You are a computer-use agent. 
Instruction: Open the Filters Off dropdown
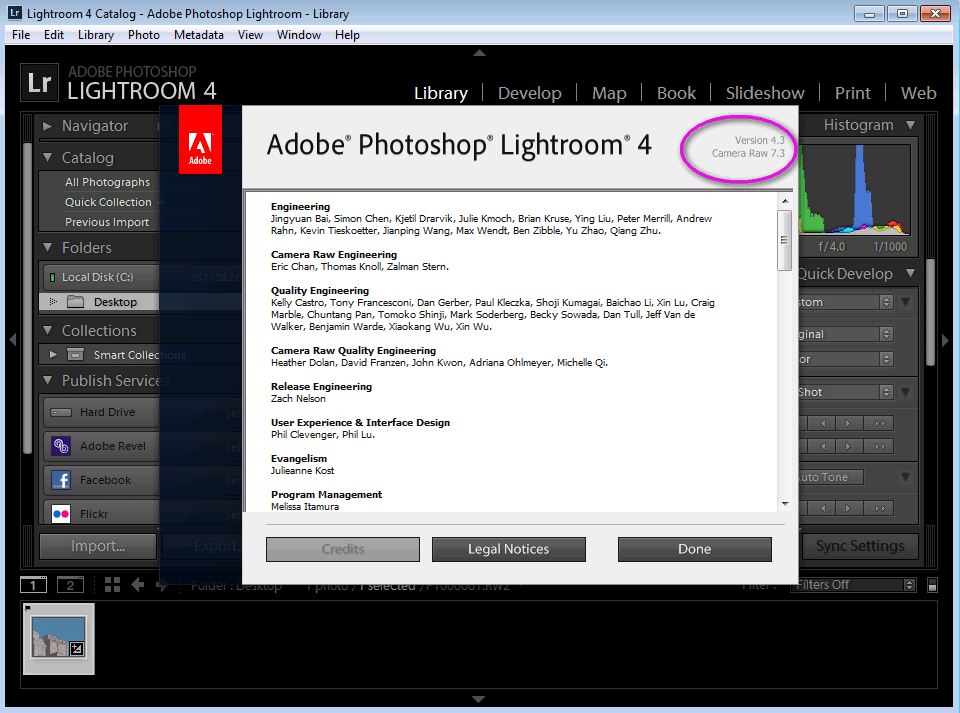[x=855, y=584]
